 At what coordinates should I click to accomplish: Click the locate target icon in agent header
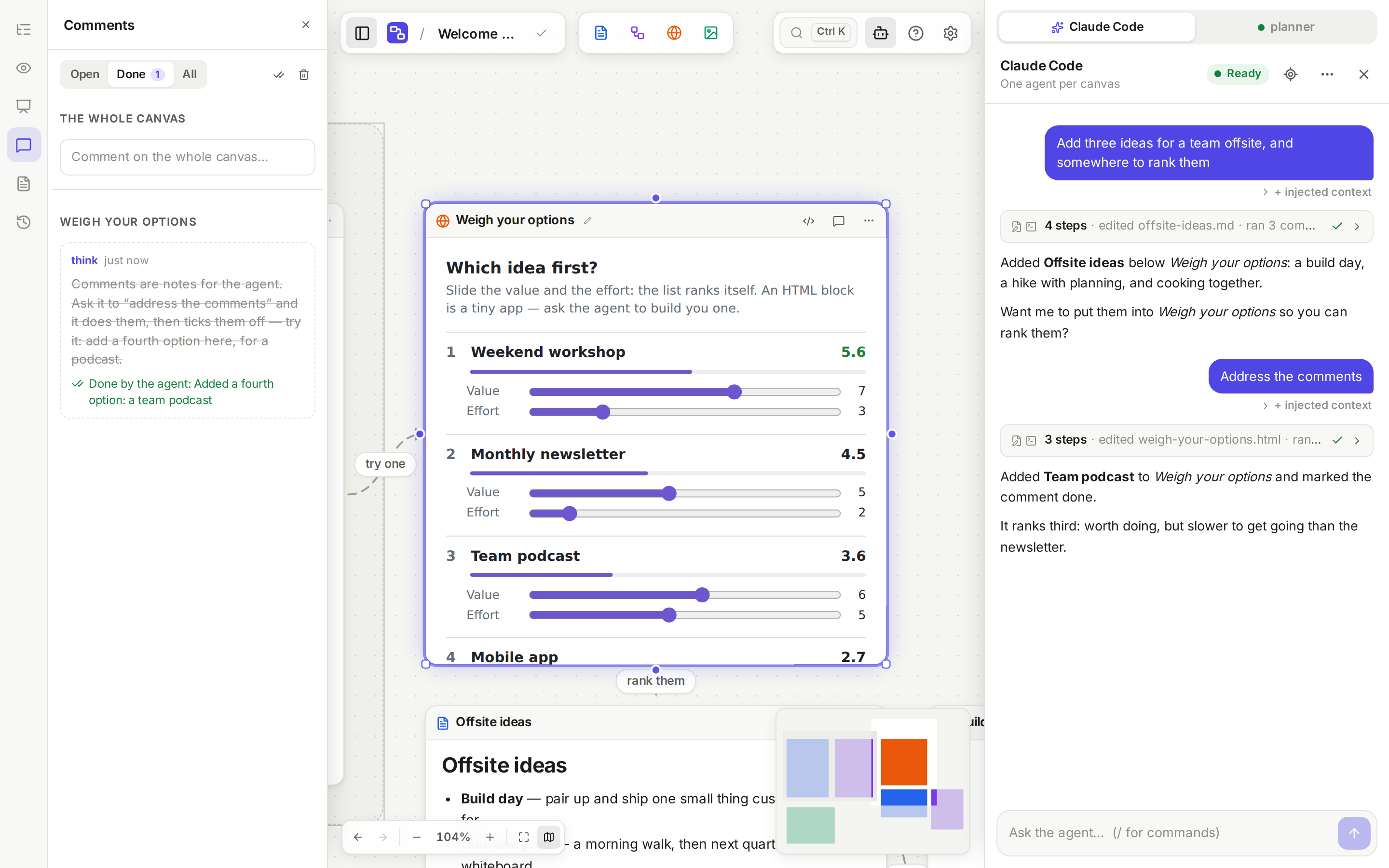(1290, 74)
